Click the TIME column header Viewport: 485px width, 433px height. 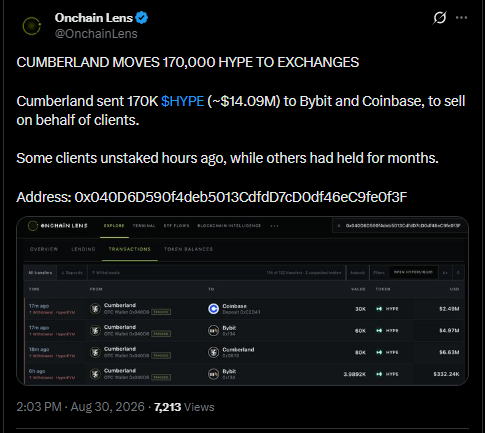tap(34, 289)
